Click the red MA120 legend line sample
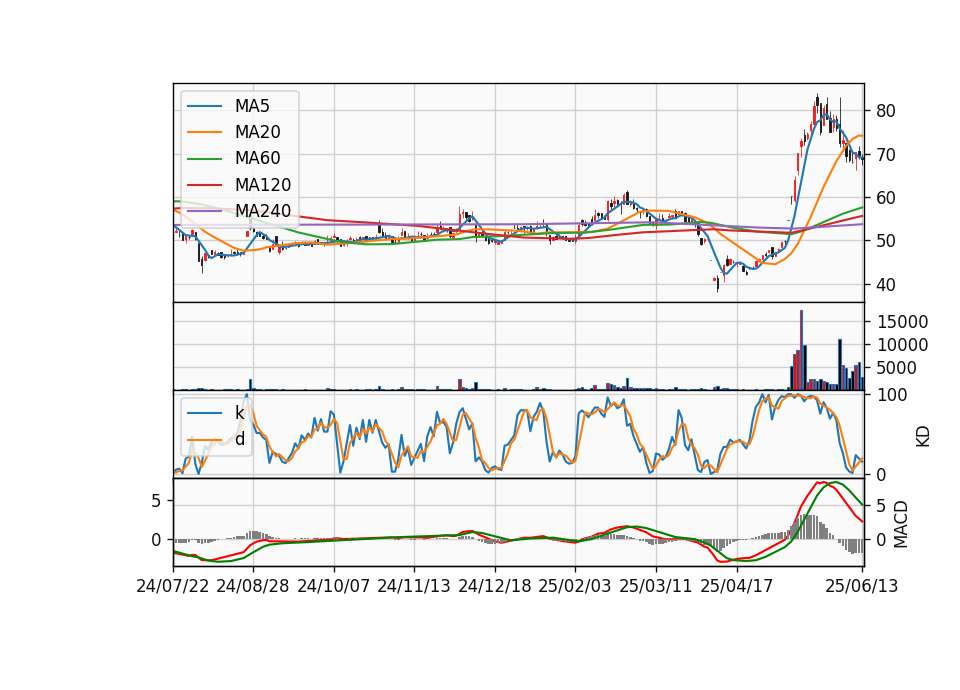This screenshot has width=960, height=690. coord(204,185)
